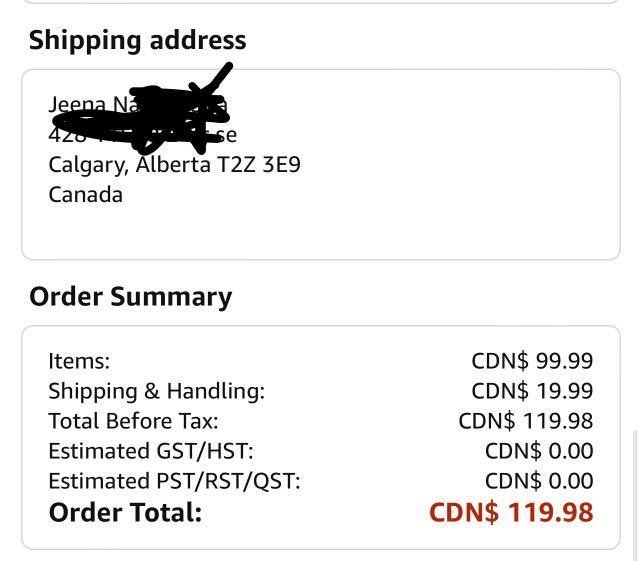Image resolution: width=640 pixels, height=561 pixels.
Task: Click the CDN$ 0.00 amount for PST/RST/QST
Action: click(x=539, y=481)
